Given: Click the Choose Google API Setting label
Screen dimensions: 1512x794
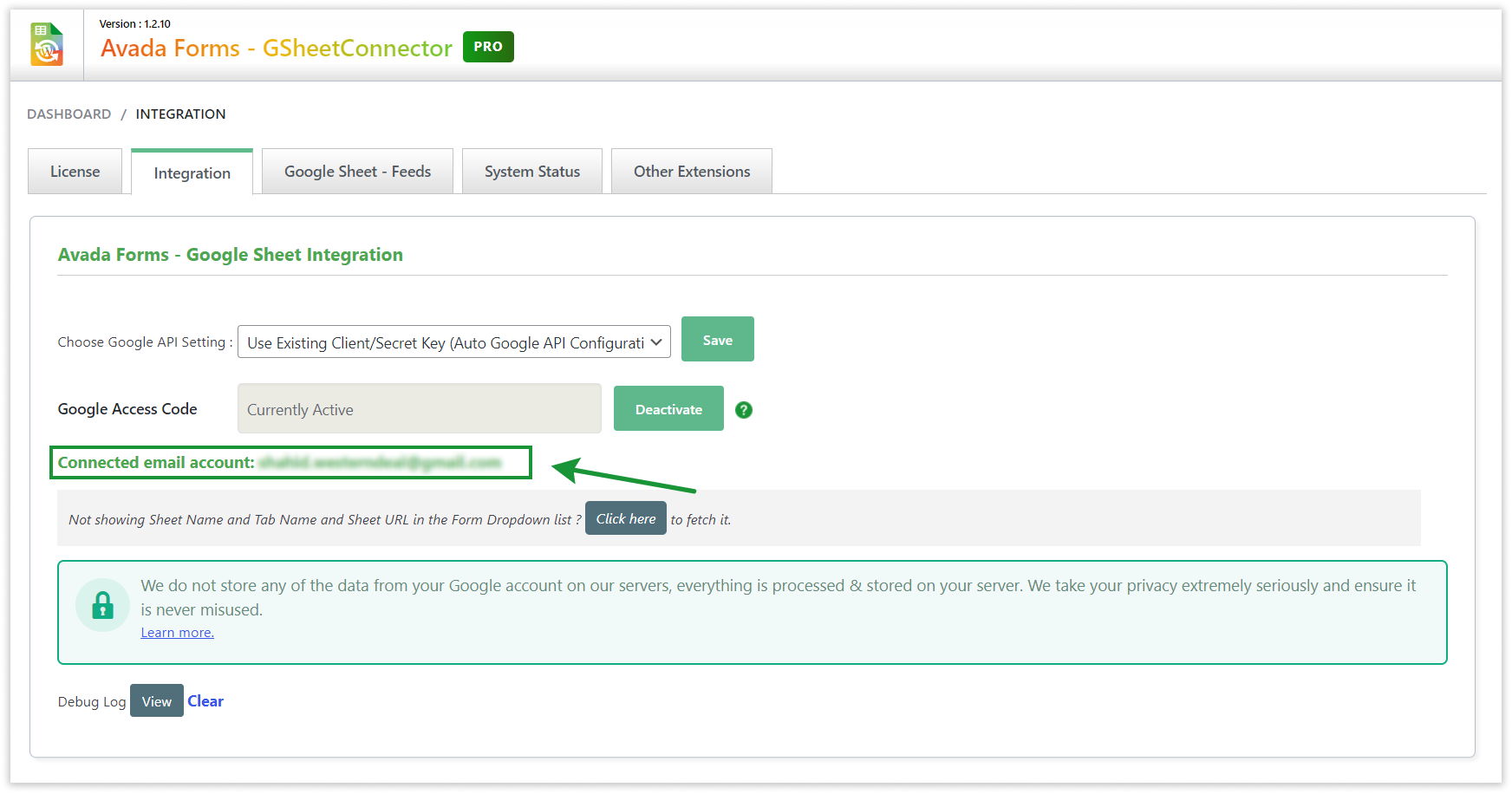Looking at the screenshot, I should (x=145, y=342).
